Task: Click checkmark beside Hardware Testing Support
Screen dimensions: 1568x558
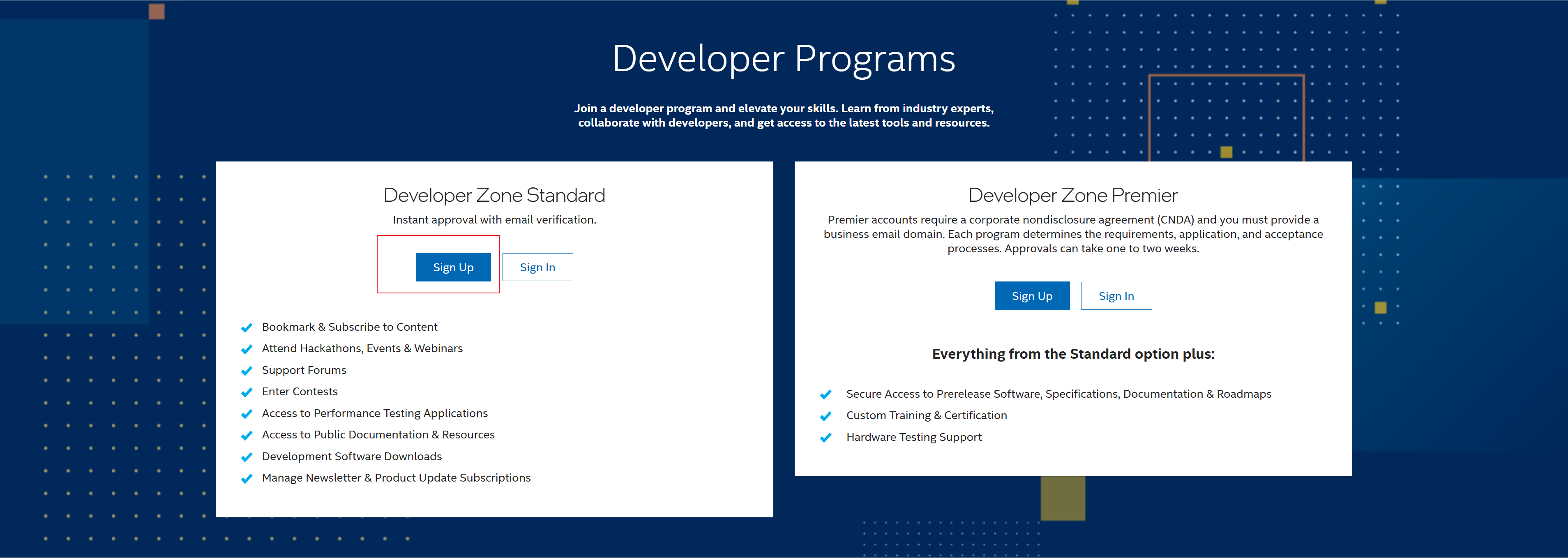Action: pyautogui.click(x=826, y=438)
